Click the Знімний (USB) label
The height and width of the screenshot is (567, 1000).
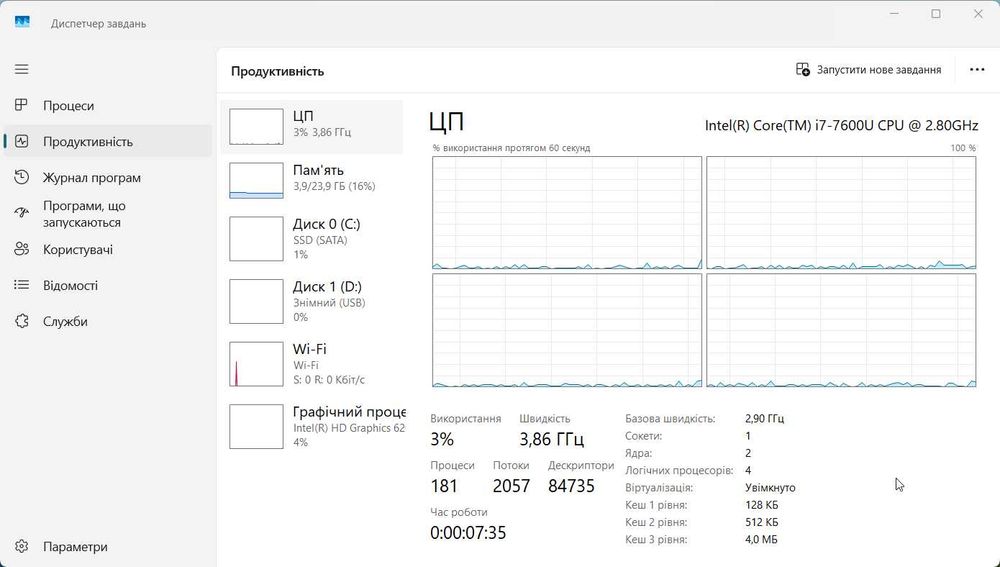pos(329,303)
